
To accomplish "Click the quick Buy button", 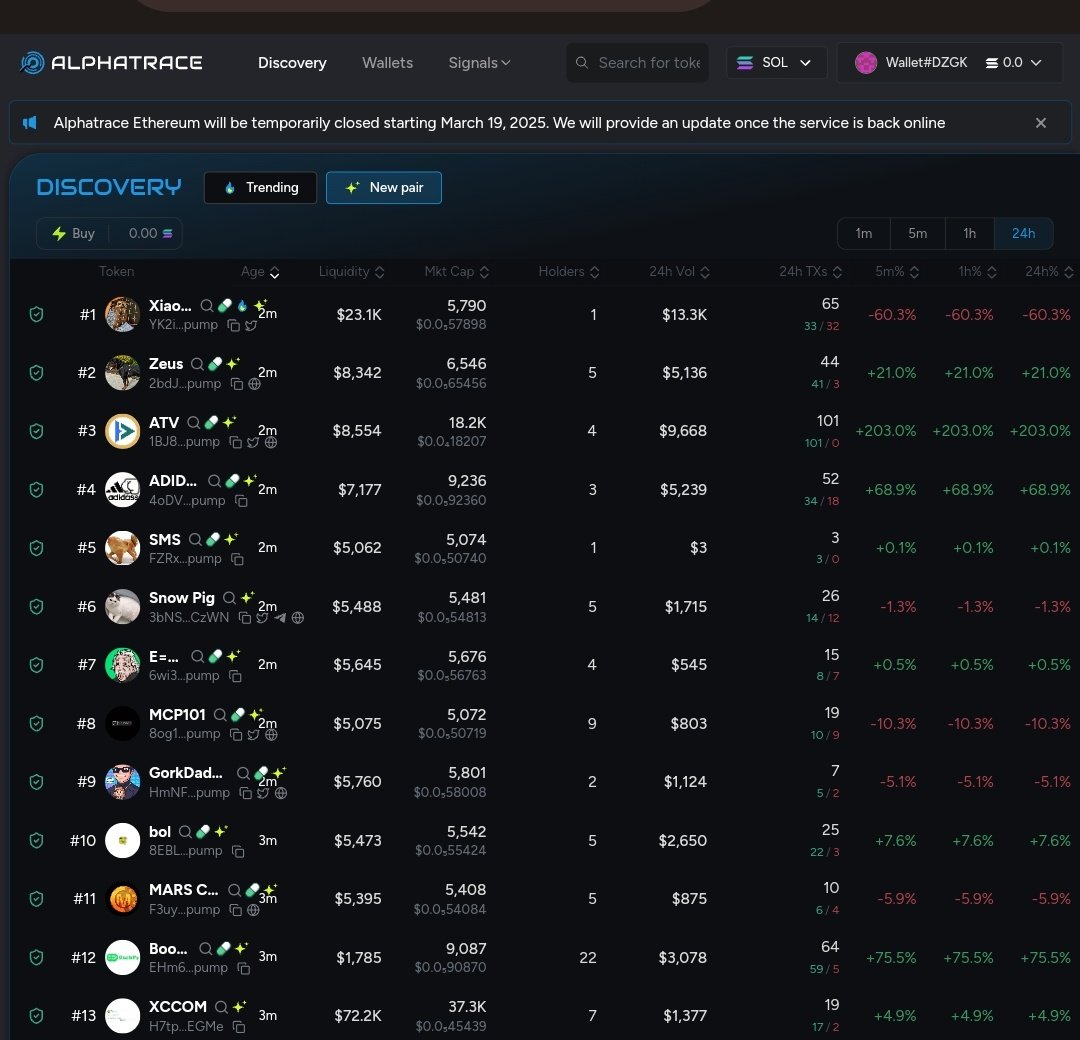I will (74, 233).
